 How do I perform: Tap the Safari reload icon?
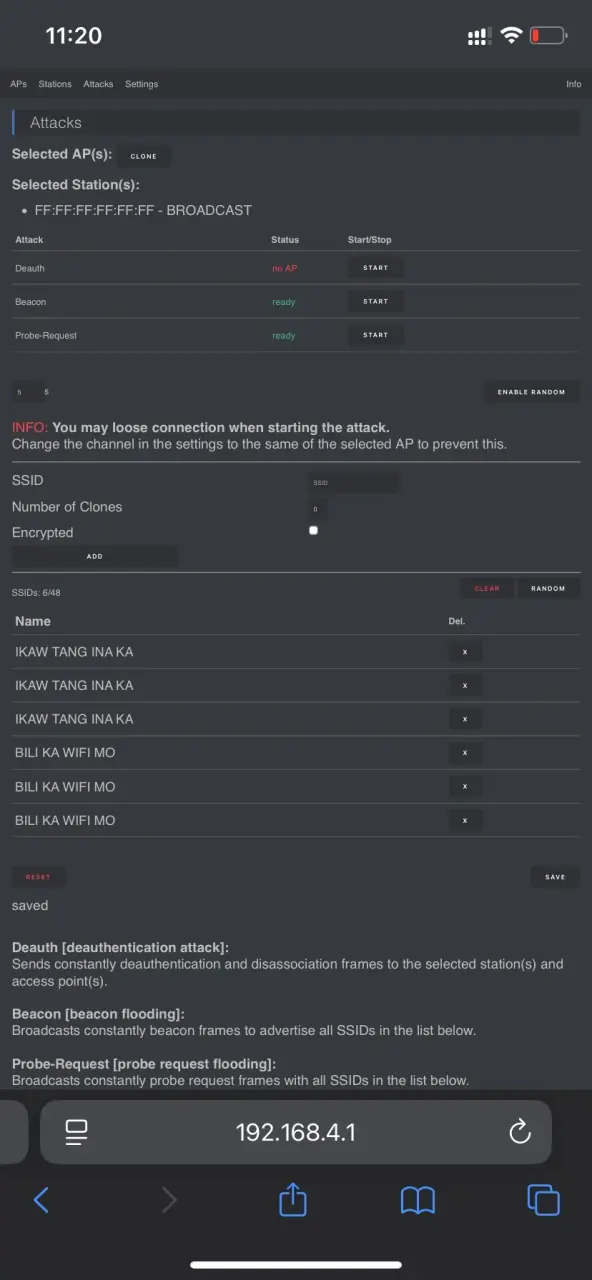[519, 1132]
